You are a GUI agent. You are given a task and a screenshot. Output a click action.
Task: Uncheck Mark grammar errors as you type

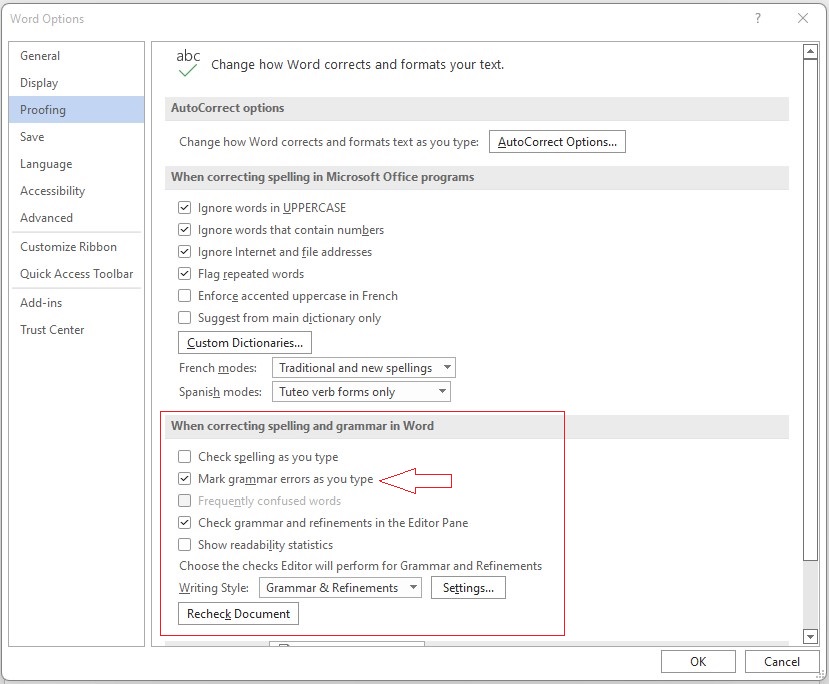pos(184,479)
